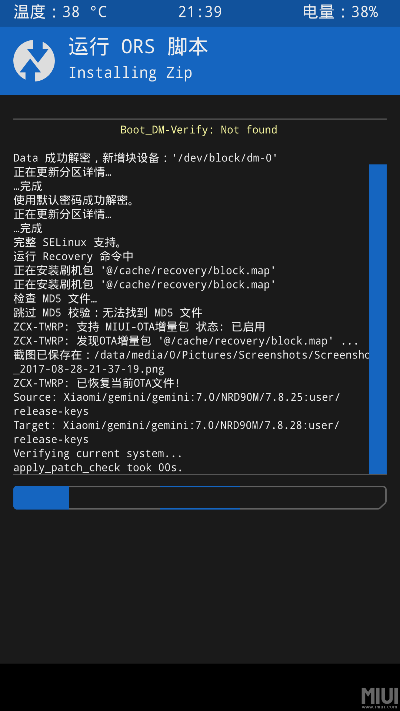
Task: Click the saved screenshot path log line
Action: 191,362
